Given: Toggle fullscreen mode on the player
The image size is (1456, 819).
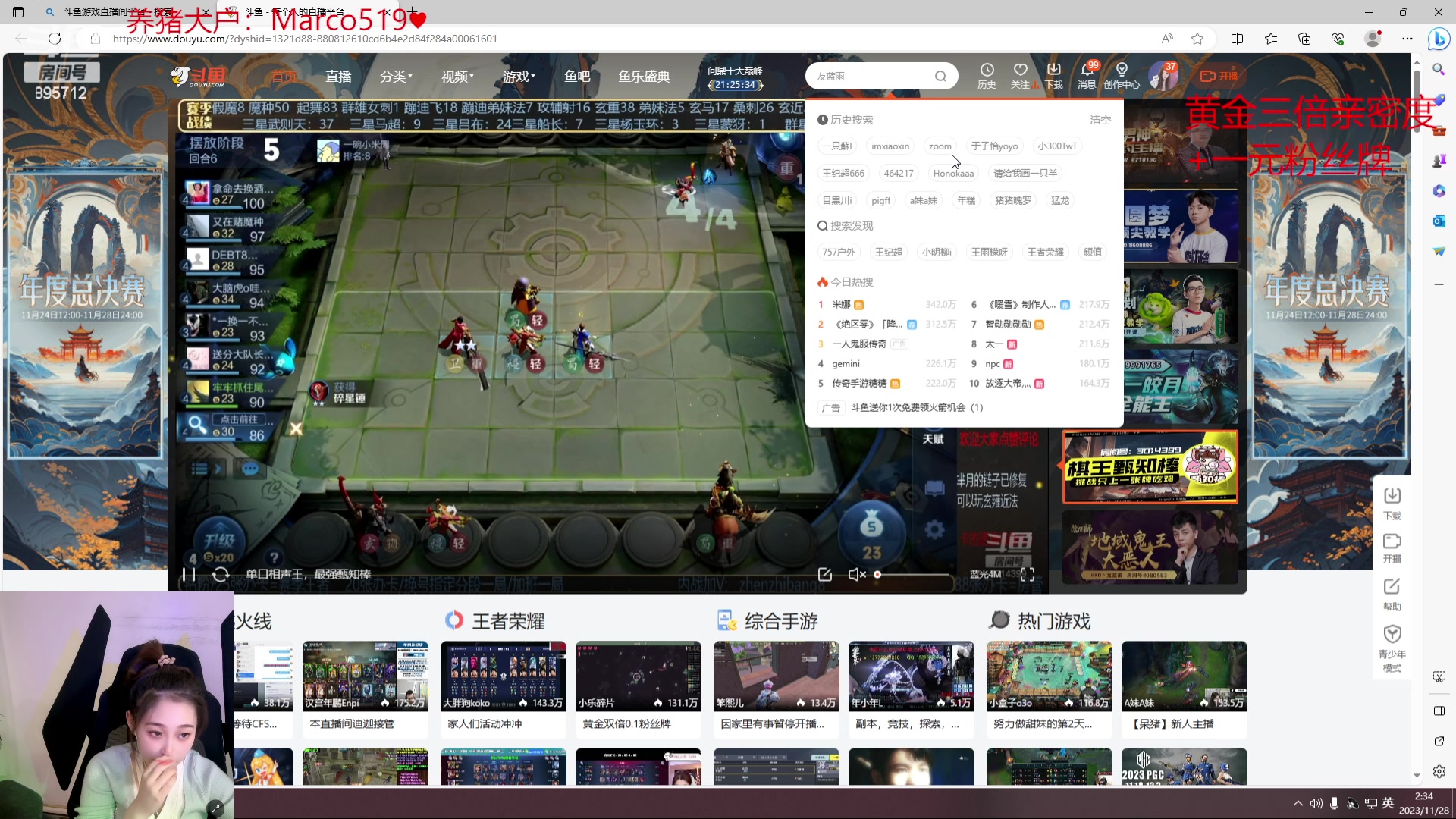Looking at the screenshot, I should 1028,575.
